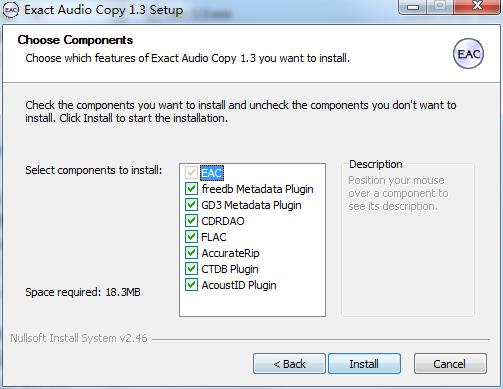Click the EAC logo in the header
The width and height of the screenshot is (503, 389).
click(468, 54)
